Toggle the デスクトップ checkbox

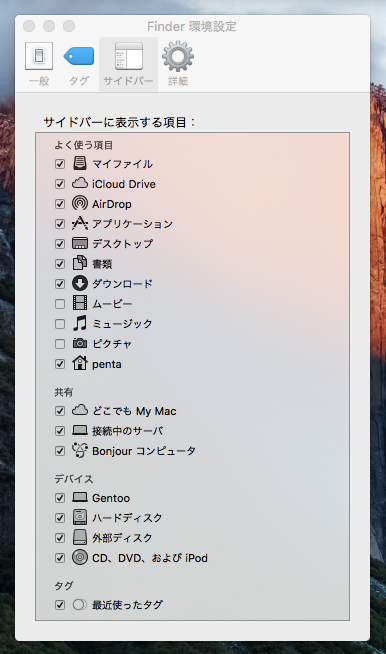click(60, 244)
